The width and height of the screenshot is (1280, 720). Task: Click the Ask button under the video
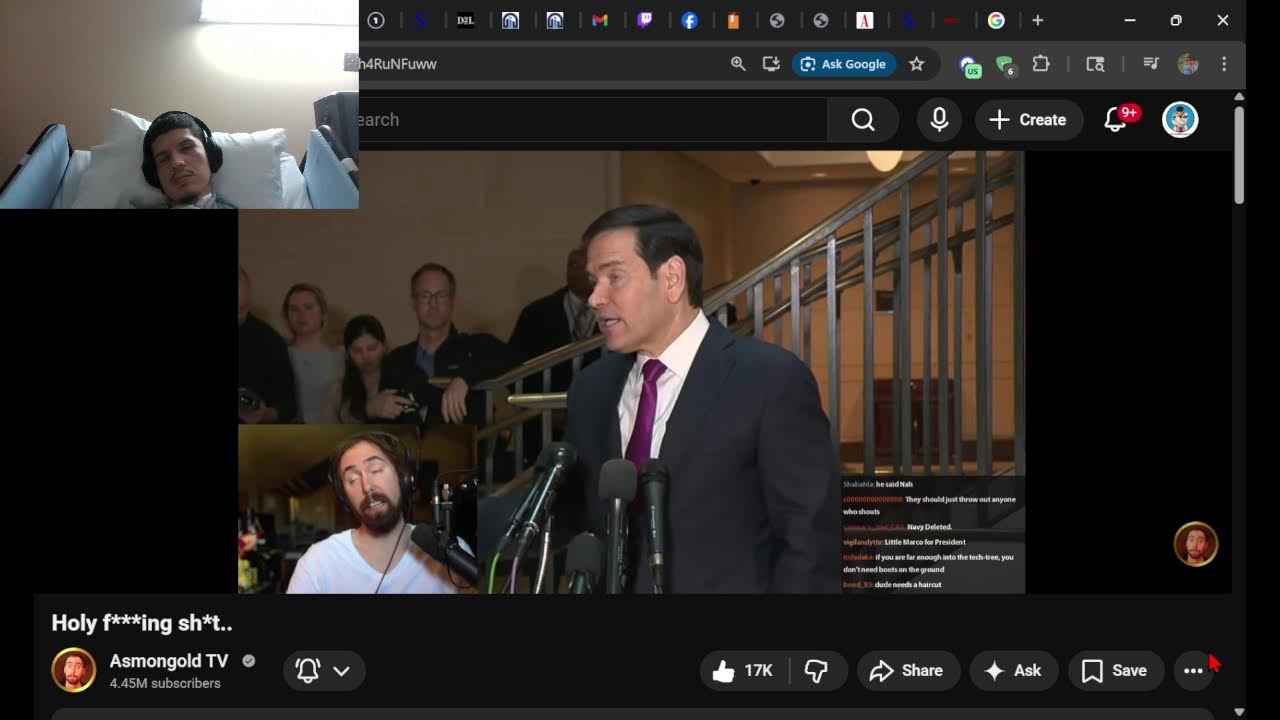coord(1014,671)
